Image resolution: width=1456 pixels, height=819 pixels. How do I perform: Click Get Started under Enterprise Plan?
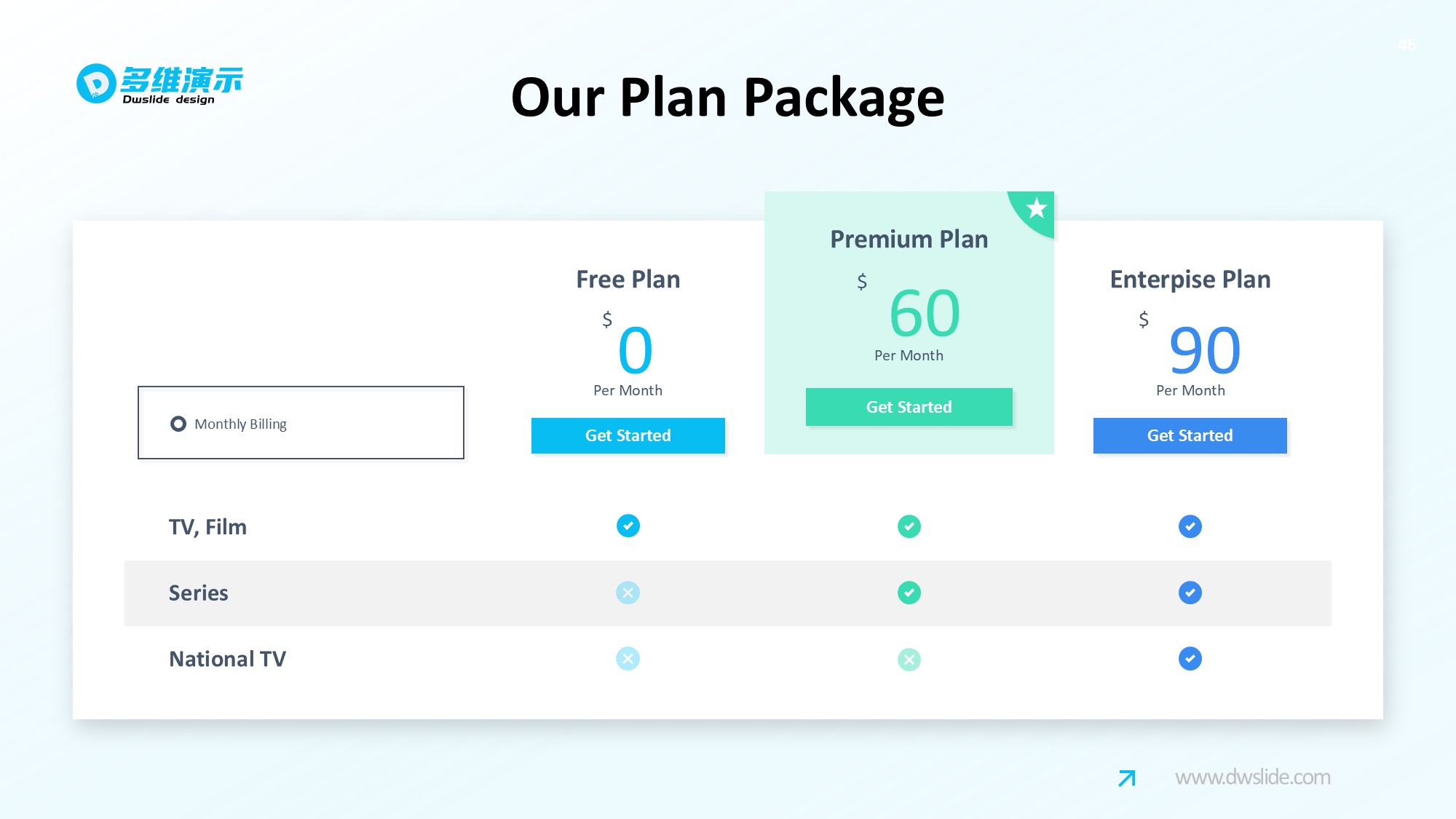tap(1190, 435)
